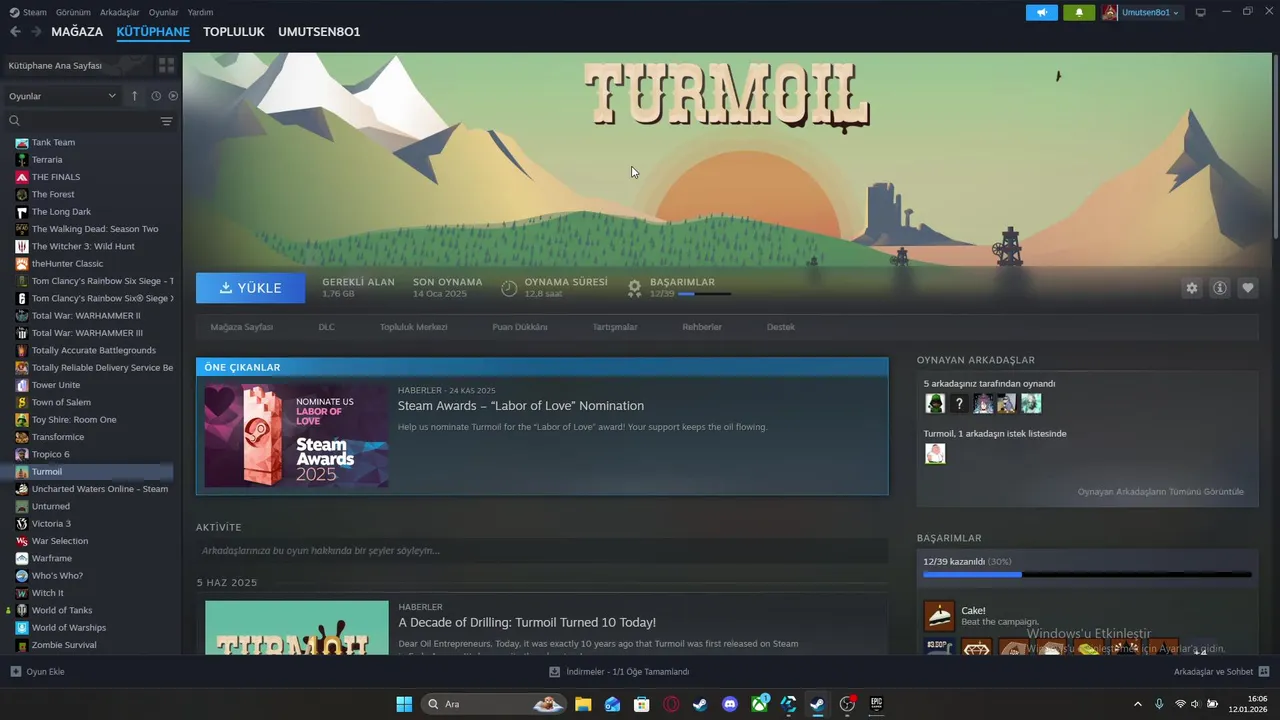Open the Yardım menu
This screenshot has height=720, width=1280.
point(200,12)
